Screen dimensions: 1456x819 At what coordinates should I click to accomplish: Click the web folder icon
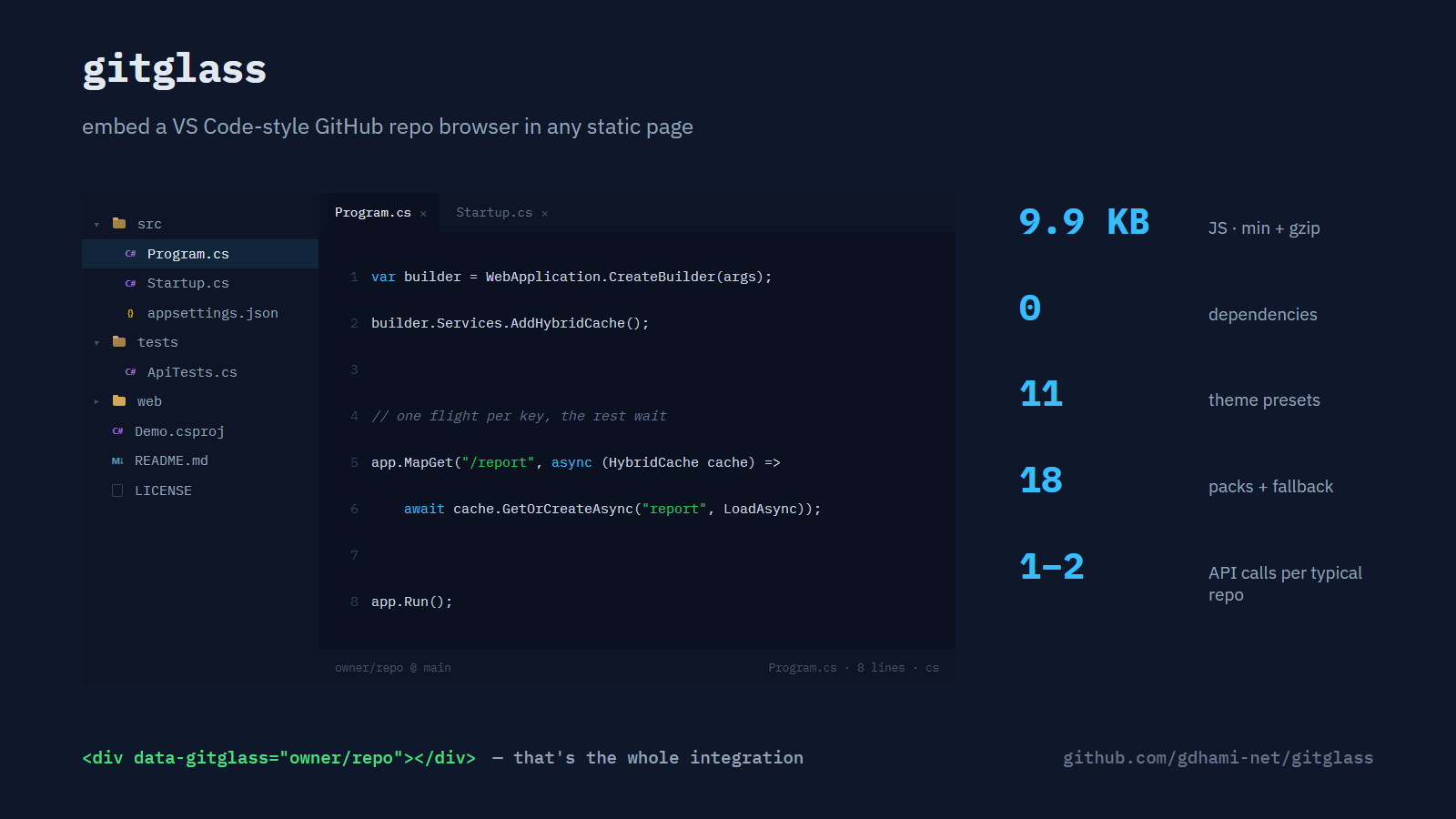click(x=119, y=400)
